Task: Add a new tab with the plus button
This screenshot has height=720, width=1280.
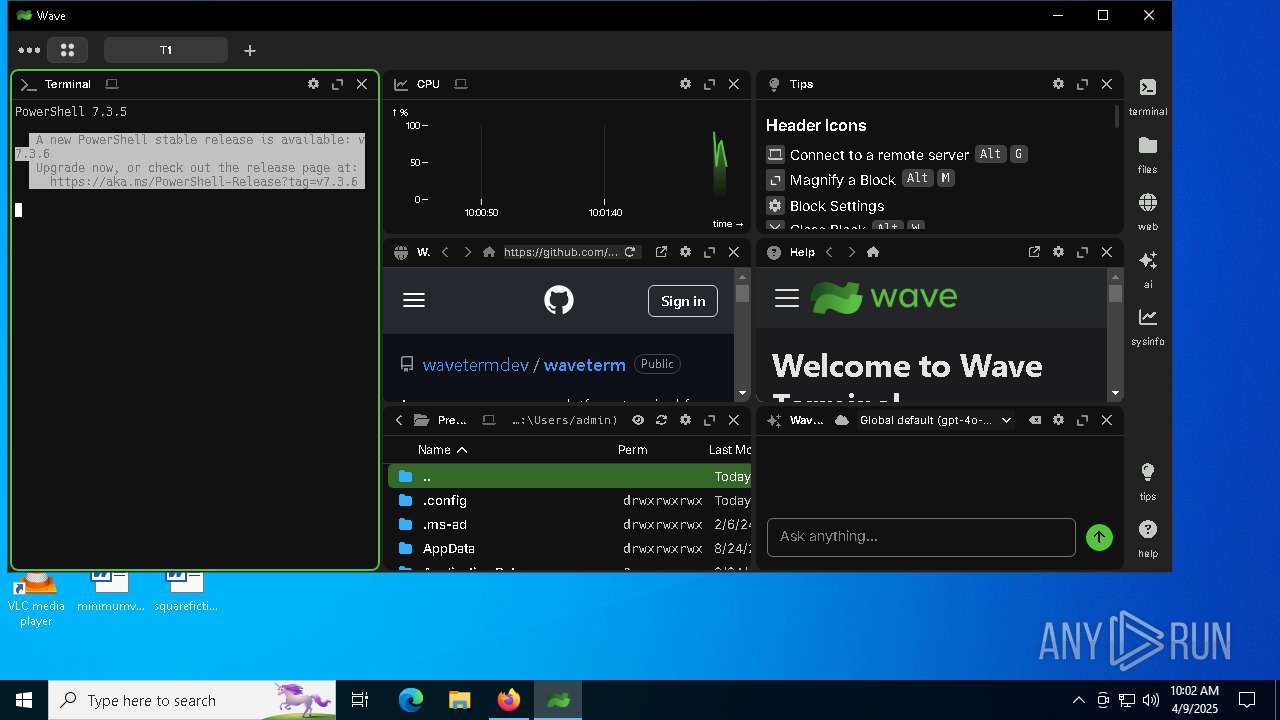Action: tap(250, 50)
